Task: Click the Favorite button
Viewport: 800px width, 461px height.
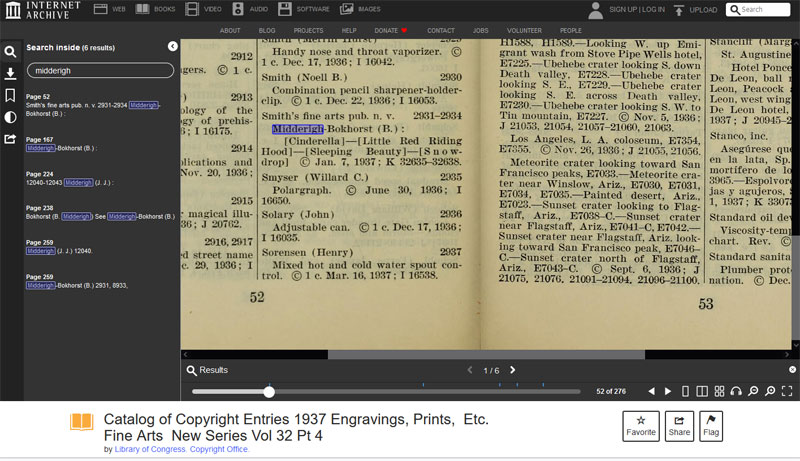Action: 641,425
